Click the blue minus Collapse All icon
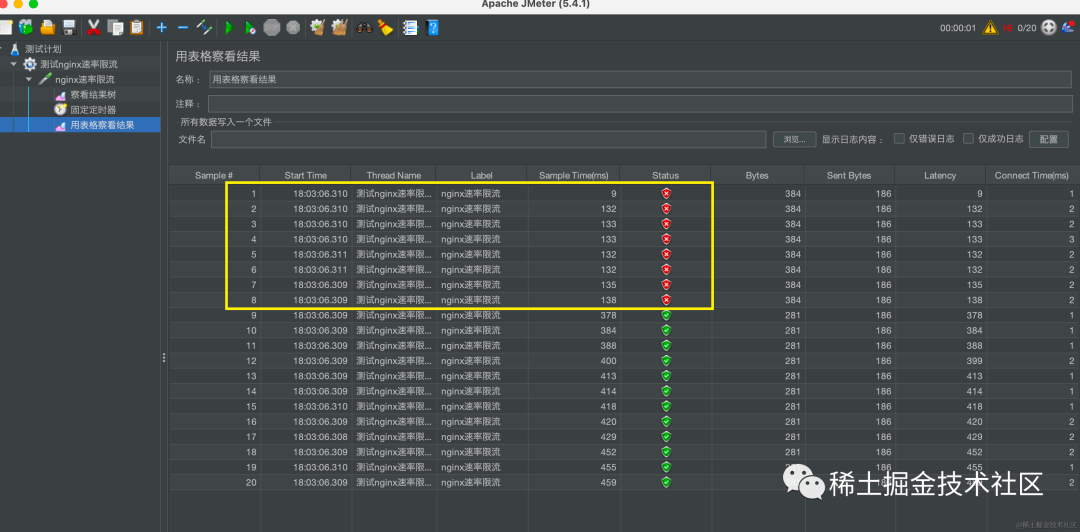Image resolution: width=1080 pixels, height=532 pixels. point(183,28)
